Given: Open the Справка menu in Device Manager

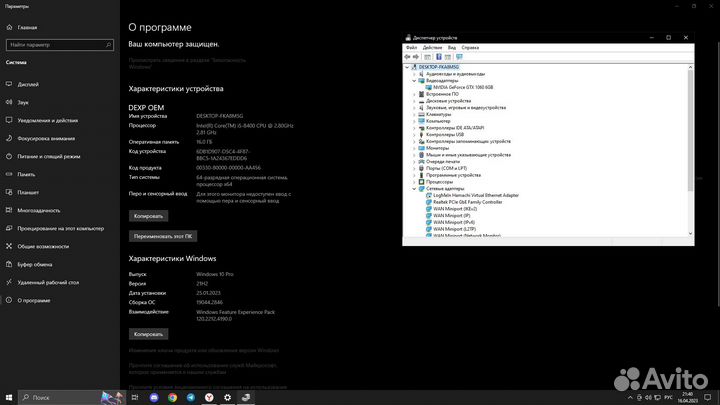Looking at the screenshot, I should point(470,48).
